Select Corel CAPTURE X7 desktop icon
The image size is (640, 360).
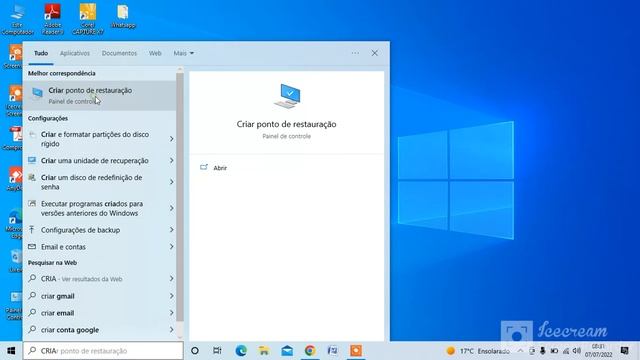point(88,20)
